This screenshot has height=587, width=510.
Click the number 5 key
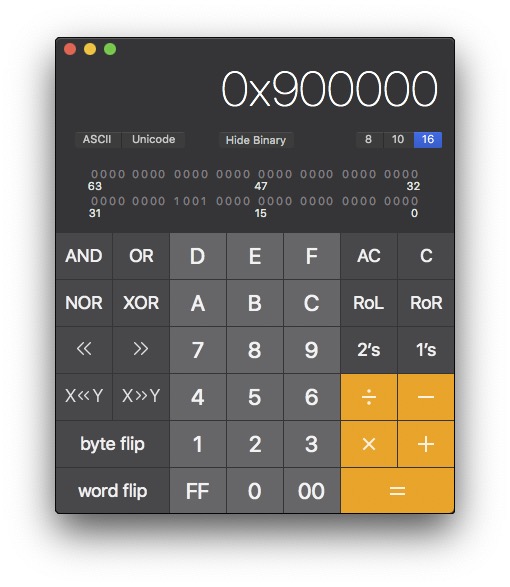click(x=255, y=397)
